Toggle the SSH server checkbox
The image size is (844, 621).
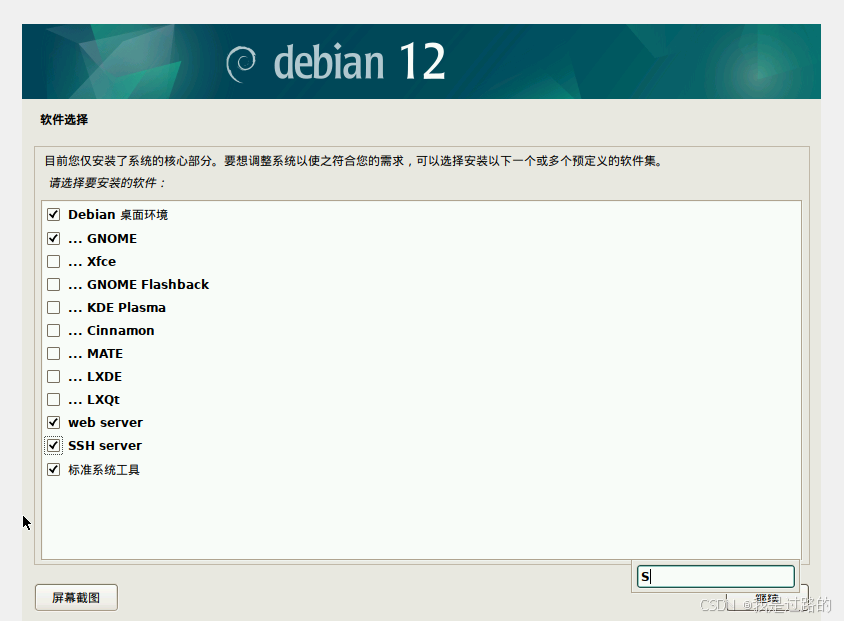tap(53, 446)
